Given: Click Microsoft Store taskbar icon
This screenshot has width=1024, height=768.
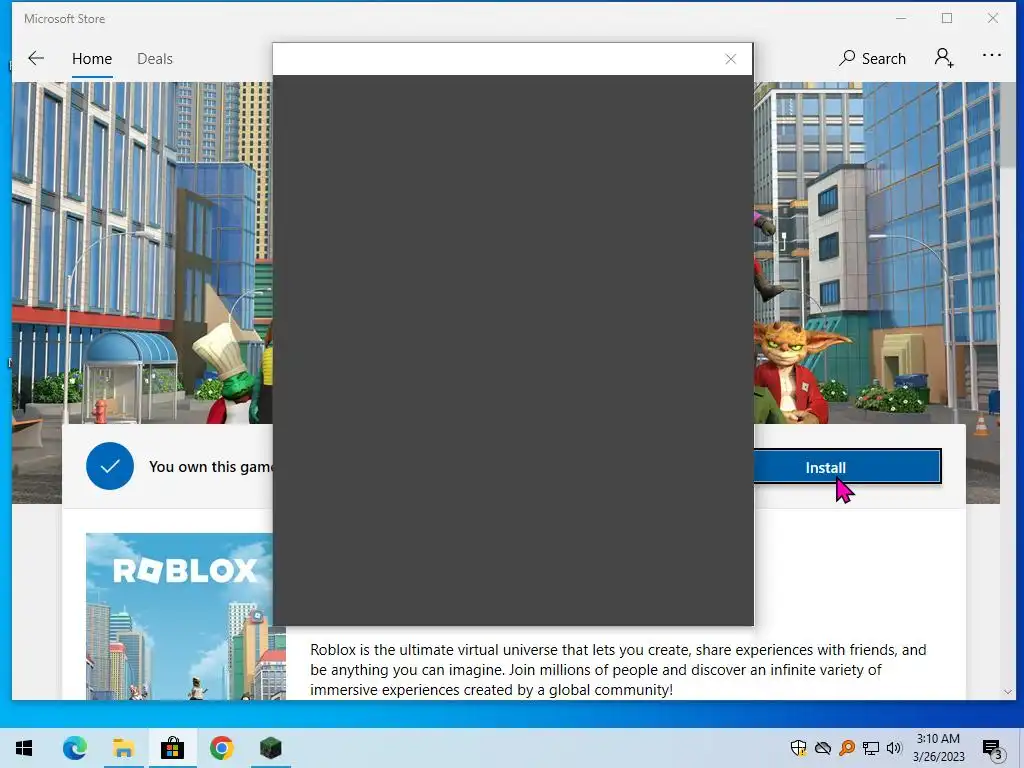Looking at the screenshot, I should (172, 748).
